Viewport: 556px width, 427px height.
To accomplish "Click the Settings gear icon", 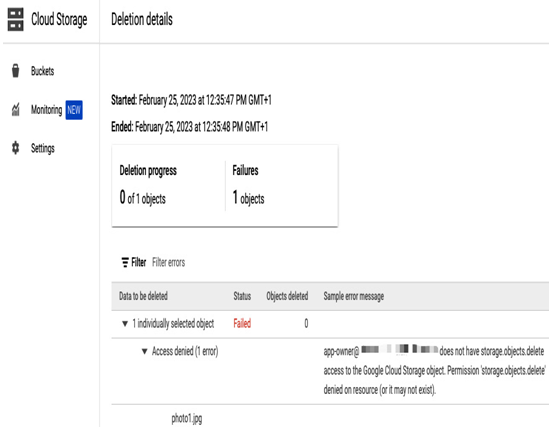I will click(15, 148).
